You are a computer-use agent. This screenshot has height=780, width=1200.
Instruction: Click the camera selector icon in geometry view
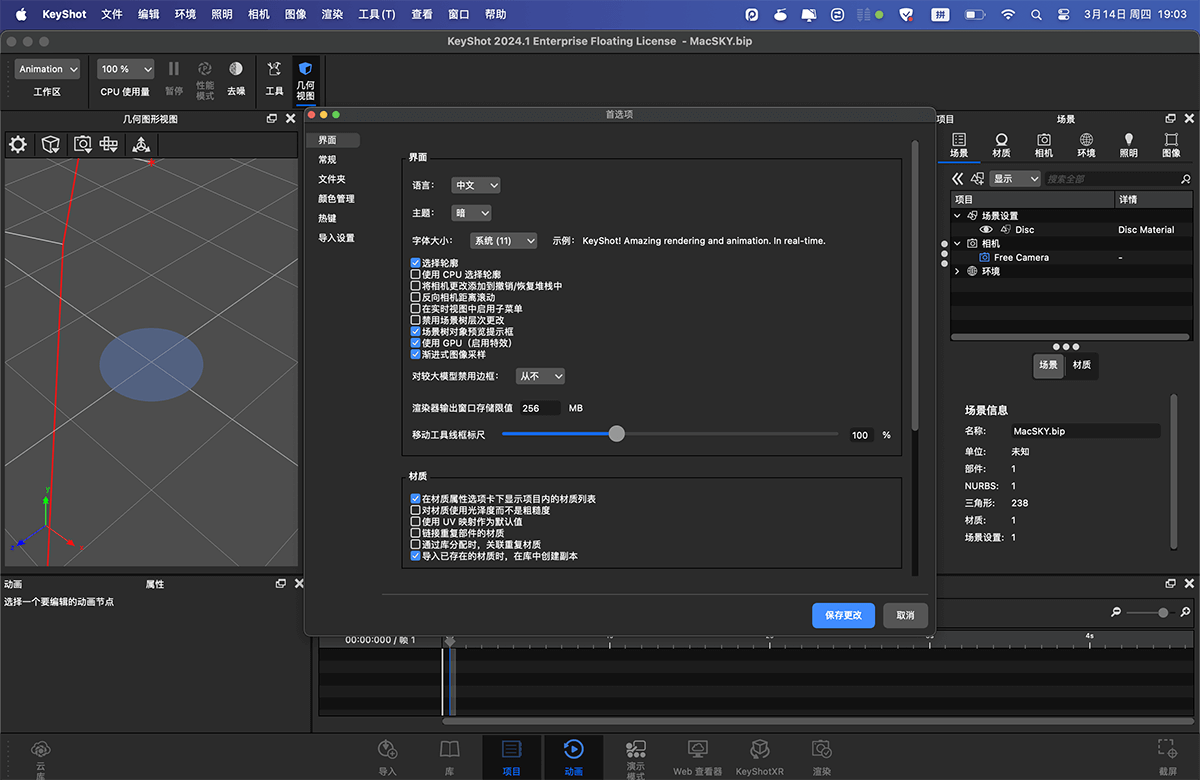pyautogui.click(x=82, y=145)
